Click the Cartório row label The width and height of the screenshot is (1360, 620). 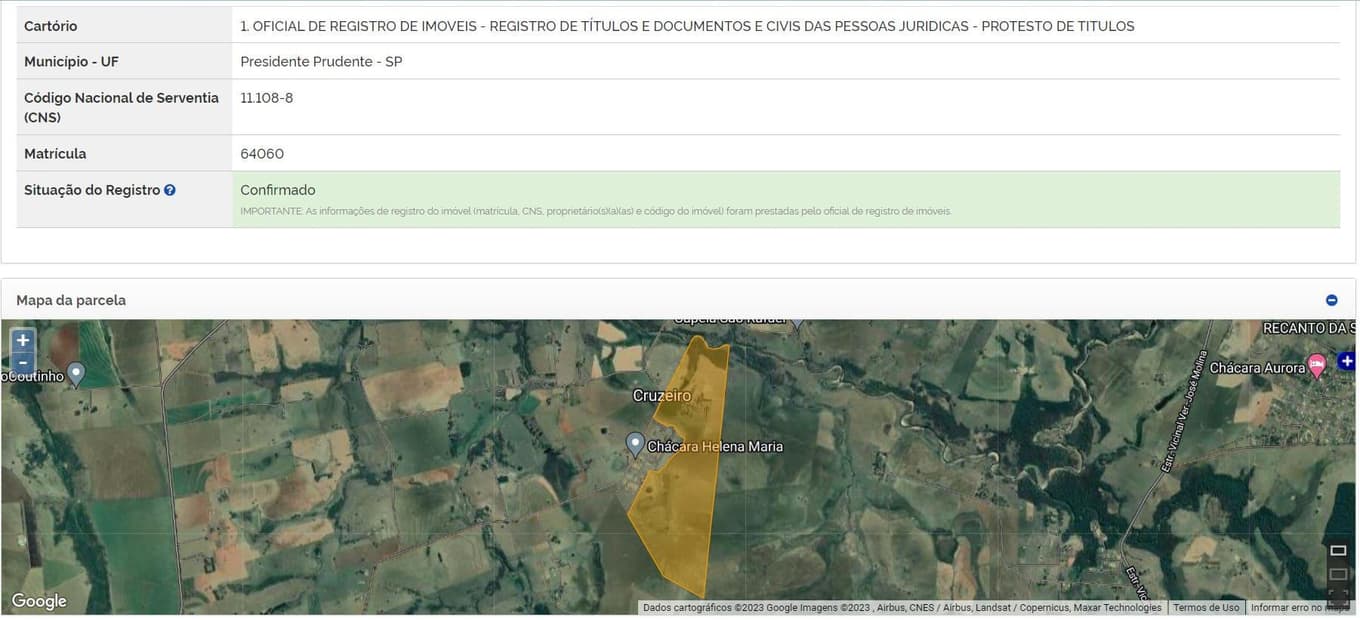click(51, 26)
